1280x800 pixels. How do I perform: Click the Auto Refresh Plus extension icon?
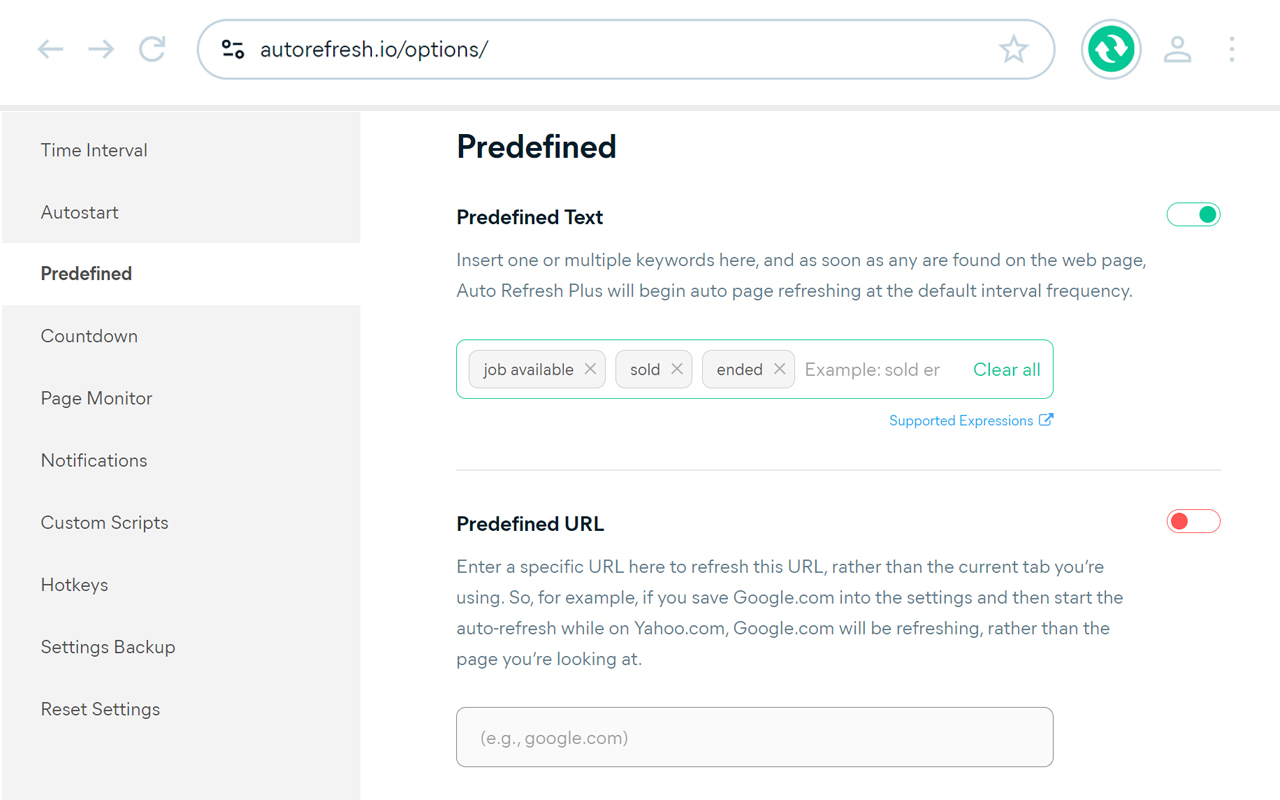[x=1111, y=48]
